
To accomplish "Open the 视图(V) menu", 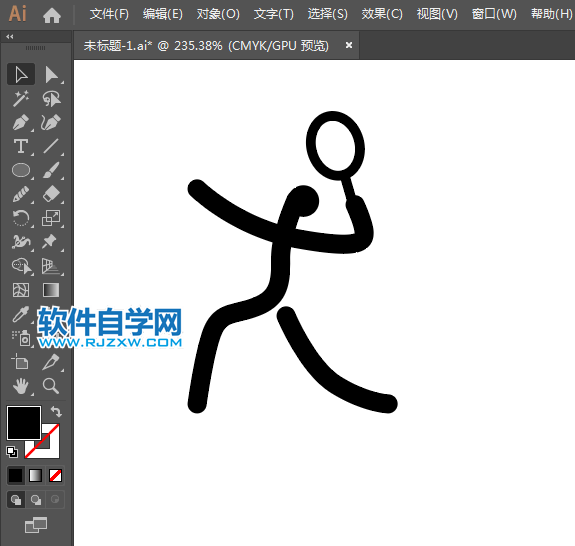I will tap(437, 14).
